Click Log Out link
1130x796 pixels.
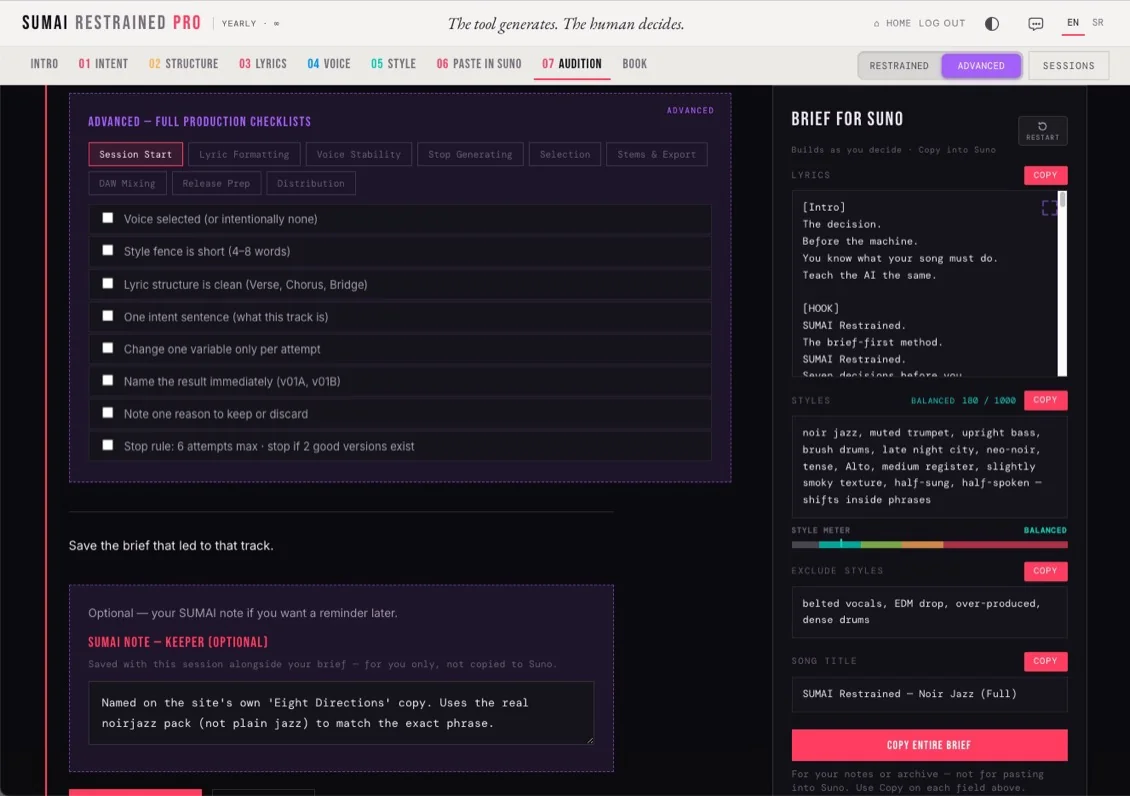[941, 23]
